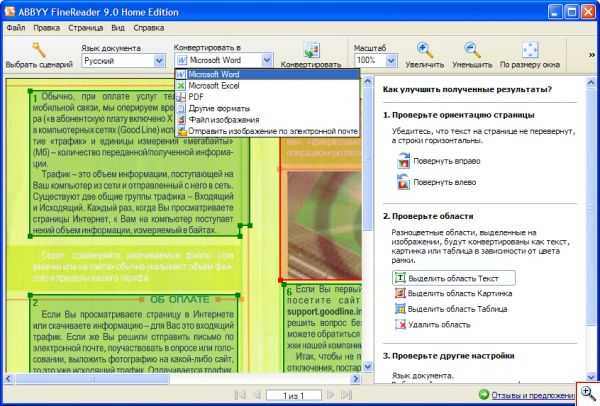Image resolution: width=600 pixels, height=406 pixels.
Task: Select PDF from the dropdown list
Action: 267,97
